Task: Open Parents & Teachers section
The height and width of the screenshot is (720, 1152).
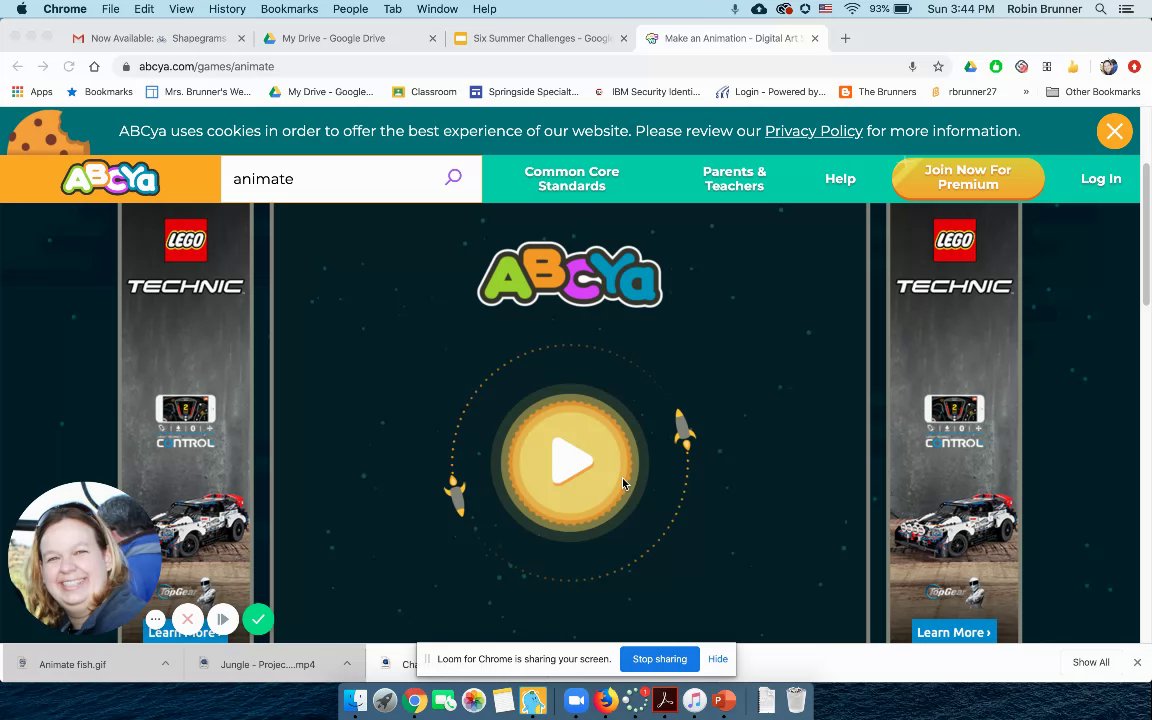Action: click(734, 179)
